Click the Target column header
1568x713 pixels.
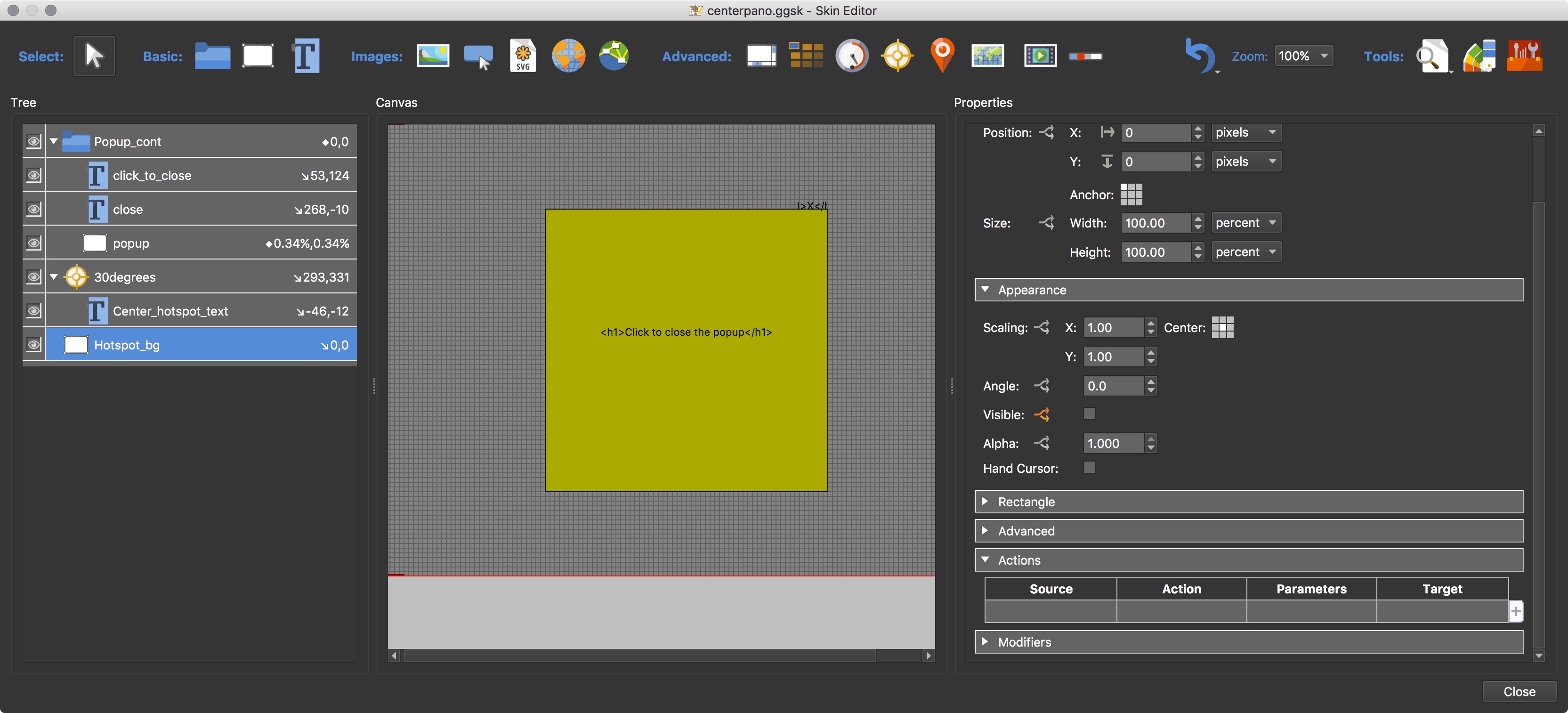1442,589
